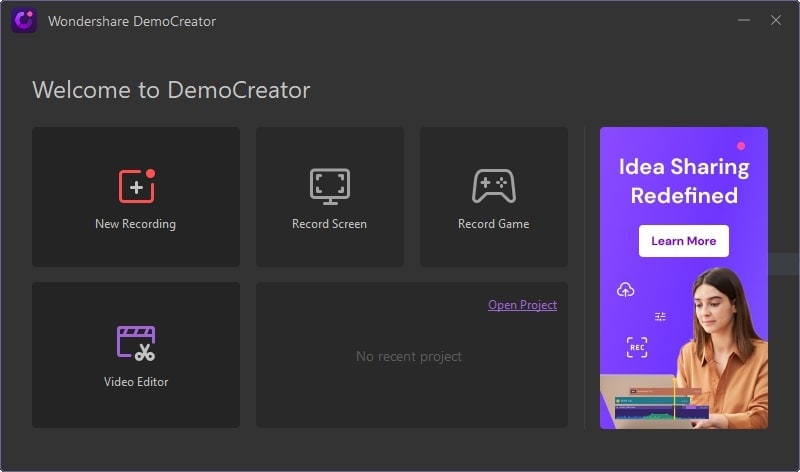Click the Video Editor label text
The height and width of the screenshot is (472, 800).
[x=136, y=382]
